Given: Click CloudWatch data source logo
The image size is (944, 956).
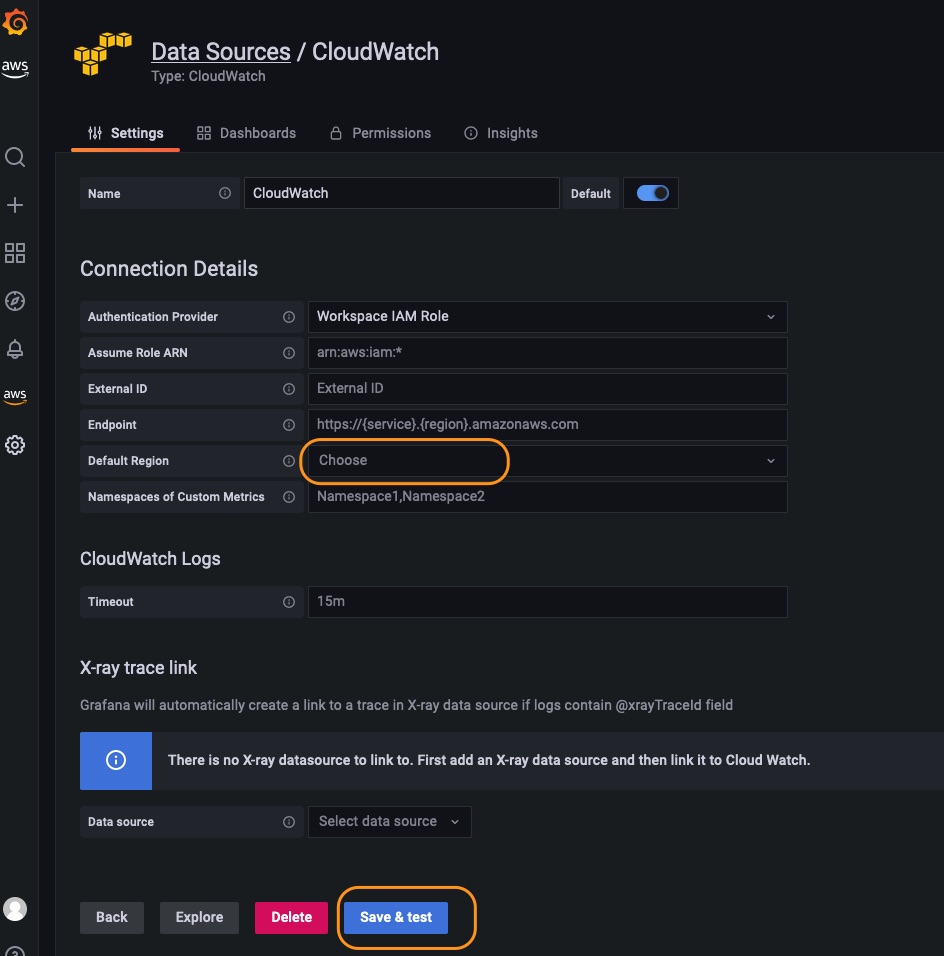Looking at the screenshot, I should point(102,54).
